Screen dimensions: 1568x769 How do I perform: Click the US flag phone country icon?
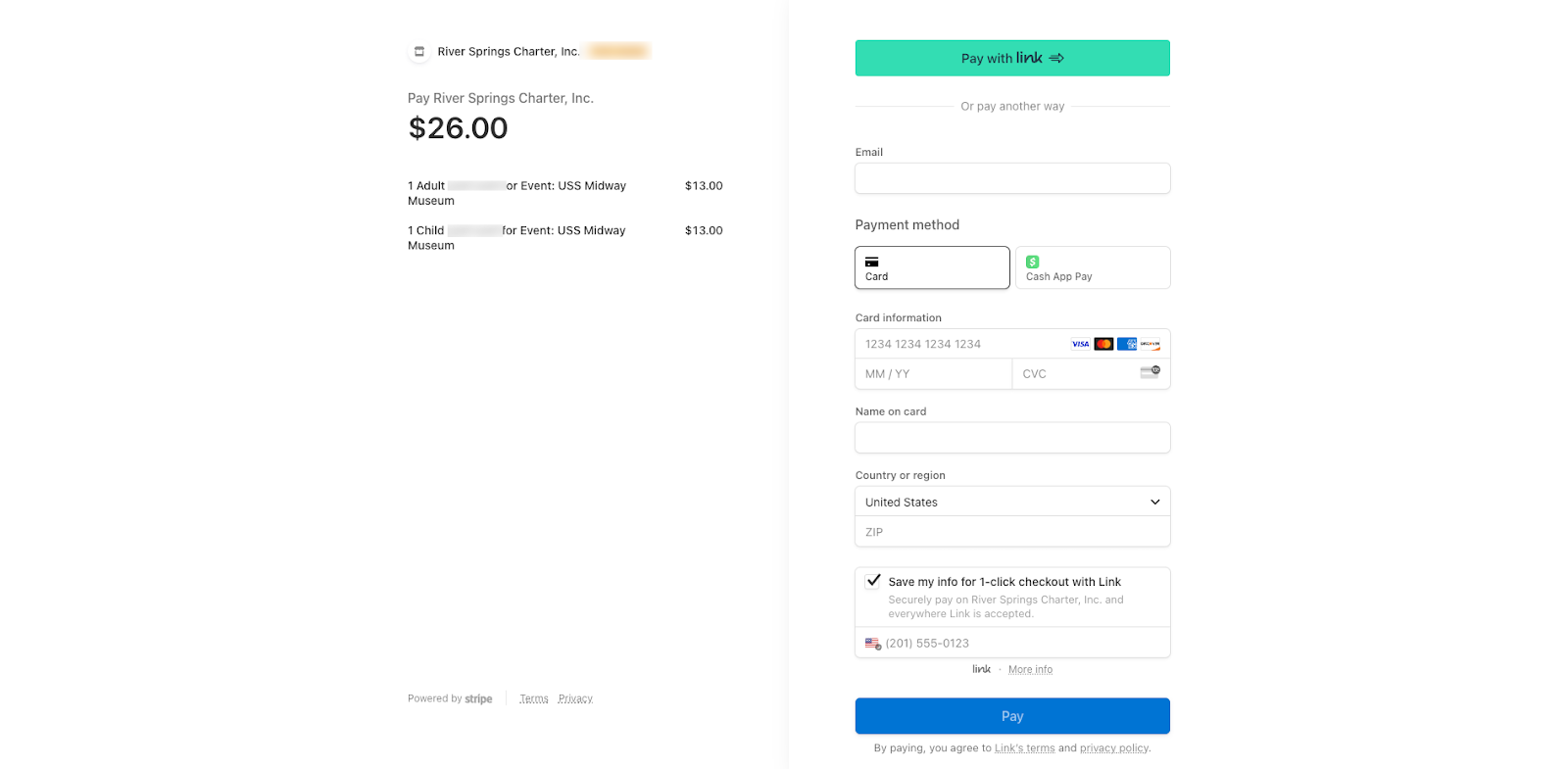coord(872,644)
